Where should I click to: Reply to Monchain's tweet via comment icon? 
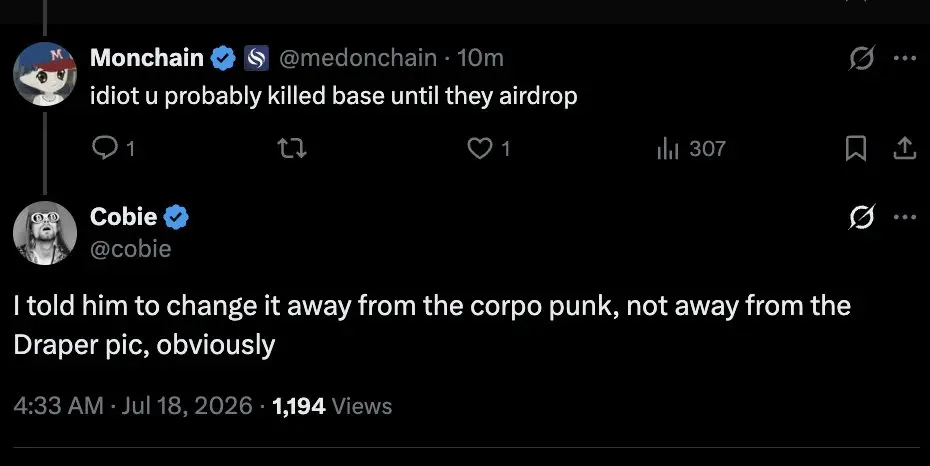pyautogui.click(x=106, y=148)
